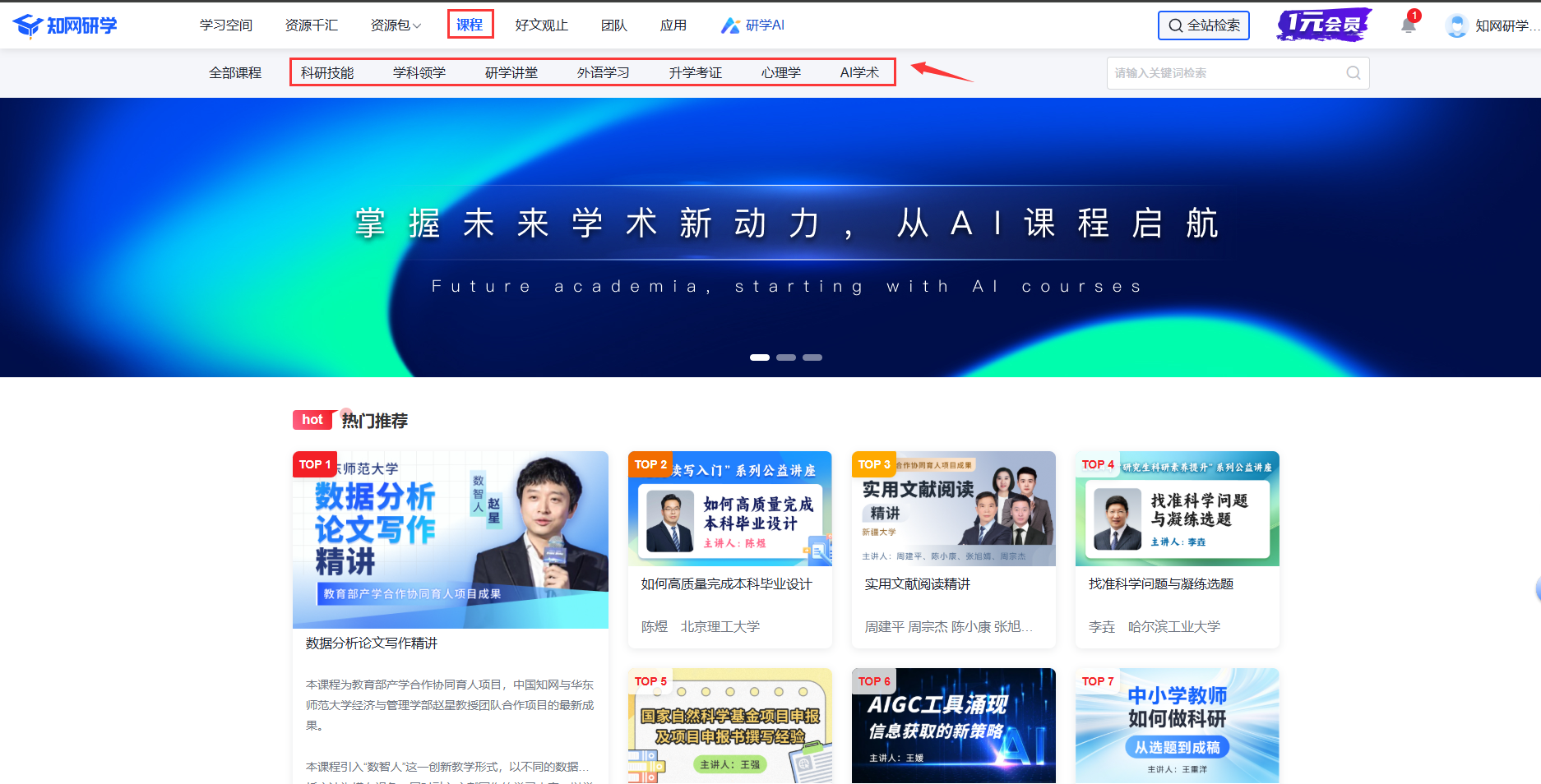Expand the 资源包 dropdown menu
Image resolution: width=1541 pixels, height=784 pixels.
coord(395,25)
